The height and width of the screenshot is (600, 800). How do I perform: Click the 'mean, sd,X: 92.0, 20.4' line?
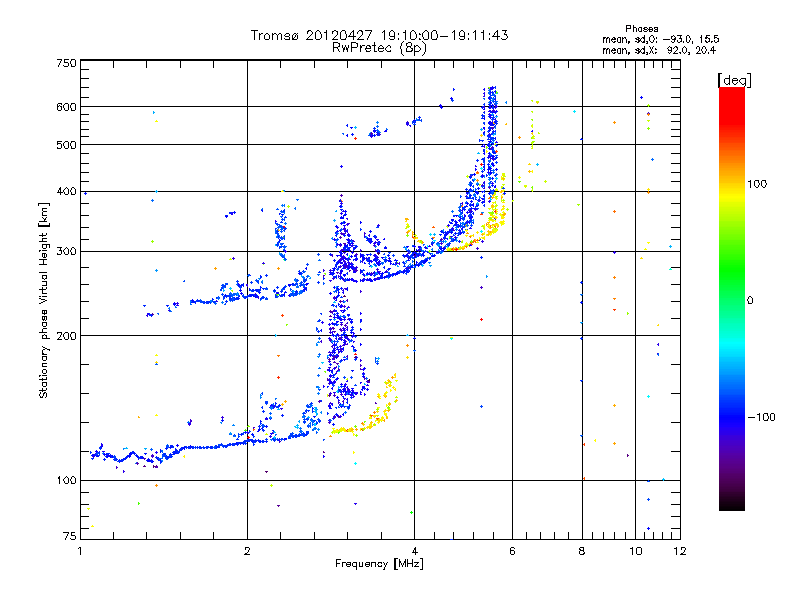coord(659,50)
